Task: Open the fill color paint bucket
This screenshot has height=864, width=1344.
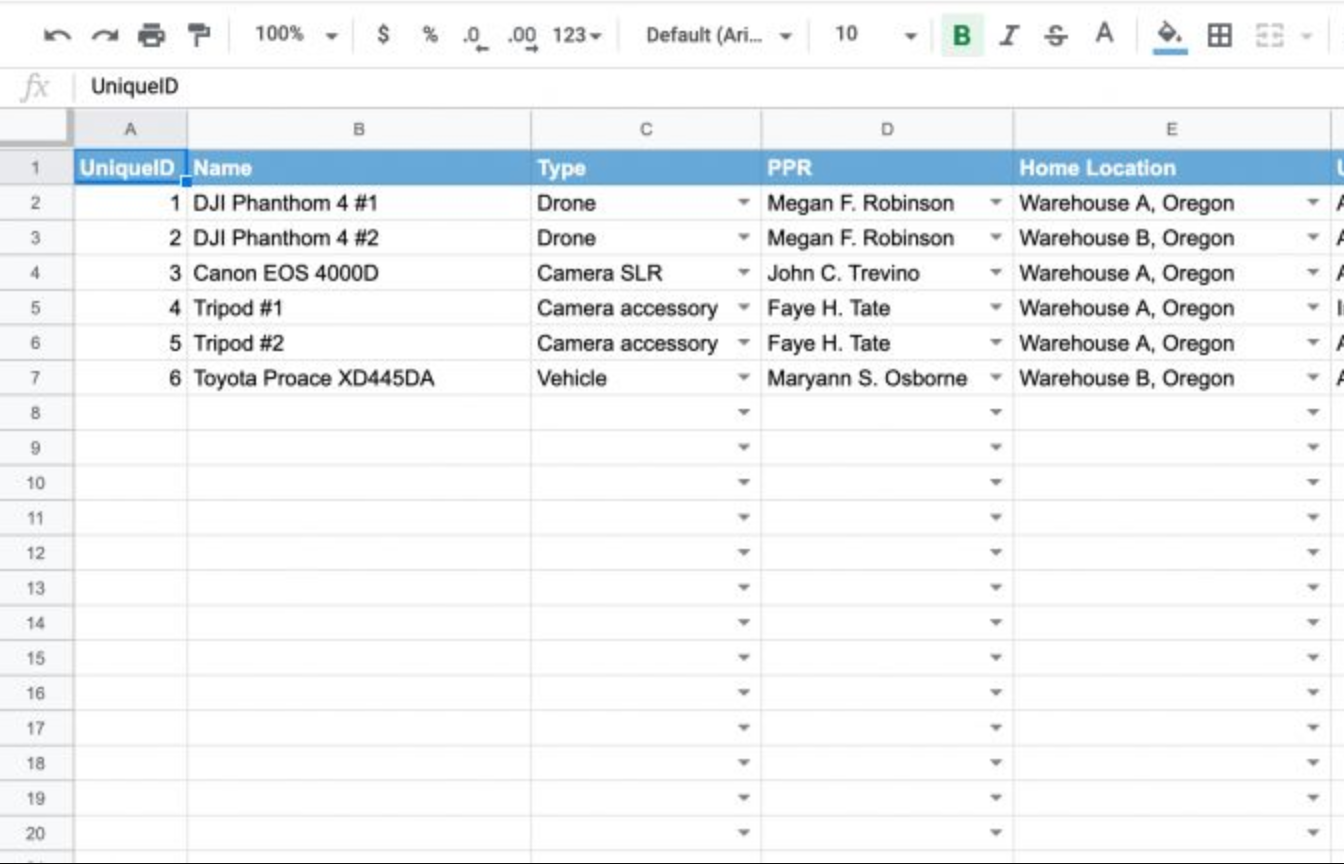Action: pyautogui.click(x=1169, y=35)
